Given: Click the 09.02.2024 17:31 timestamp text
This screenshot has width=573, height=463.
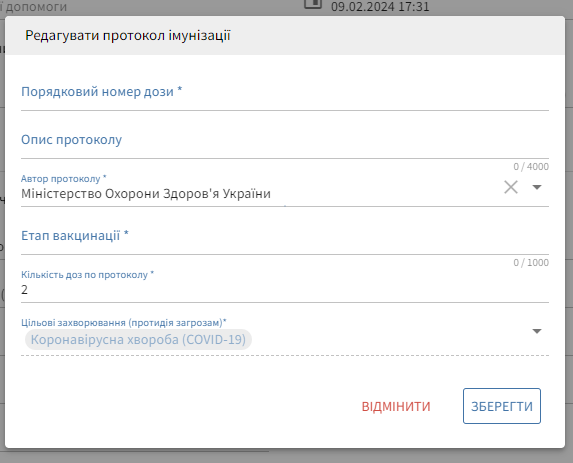Looking at the screenshot, I should tap(380, 7).
